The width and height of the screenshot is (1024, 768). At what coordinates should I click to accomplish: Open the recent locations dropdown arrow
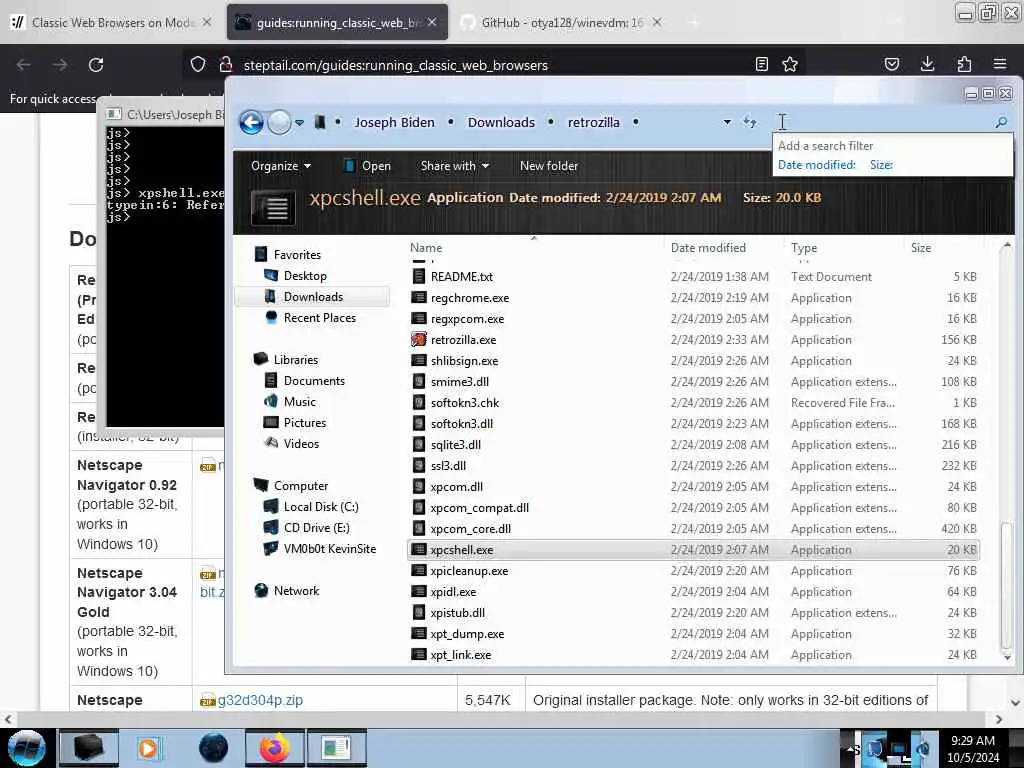[x=299, y=123]
